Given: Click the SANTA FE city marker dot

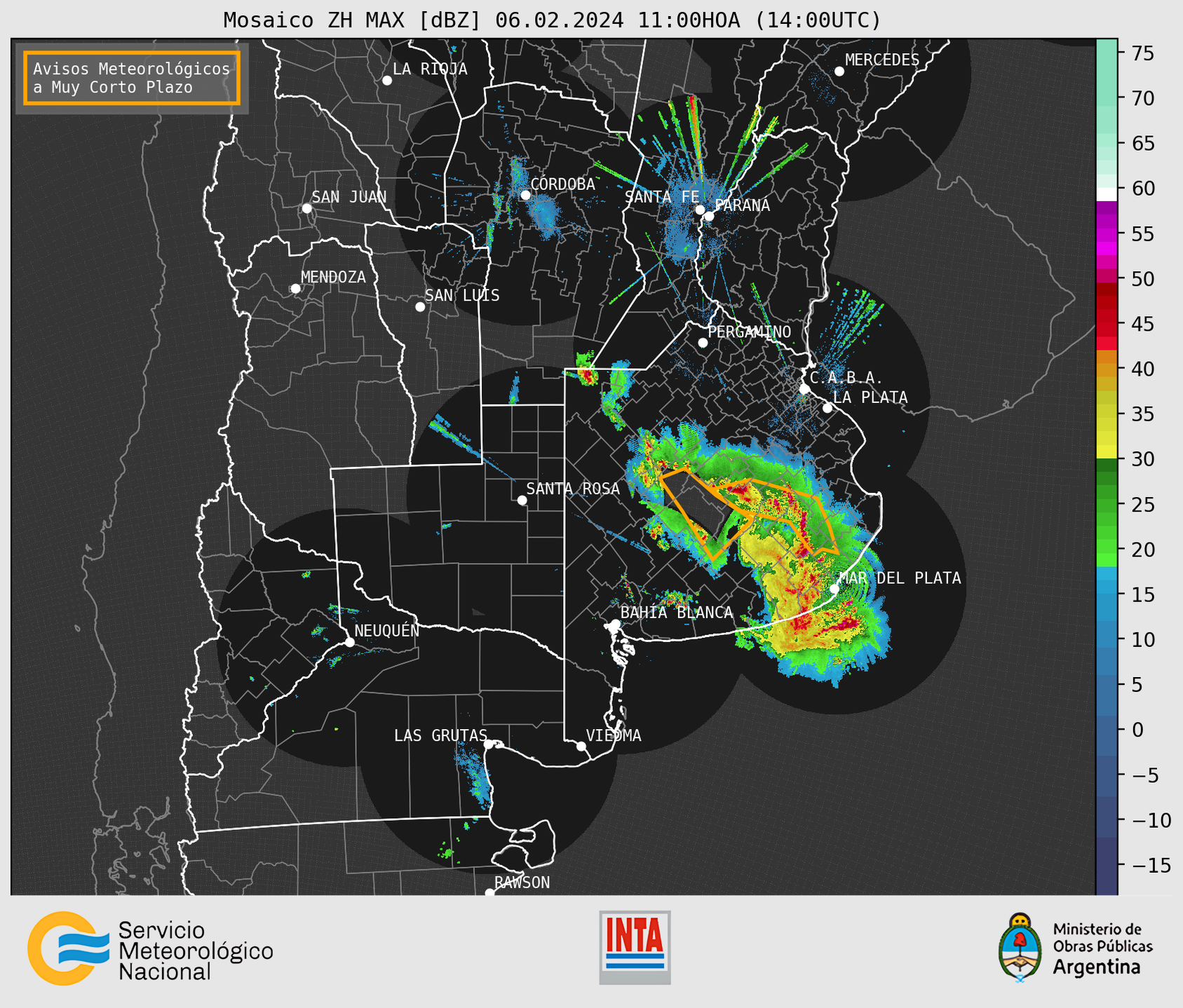Looking at the screenshot, I should tap(700, 210).
